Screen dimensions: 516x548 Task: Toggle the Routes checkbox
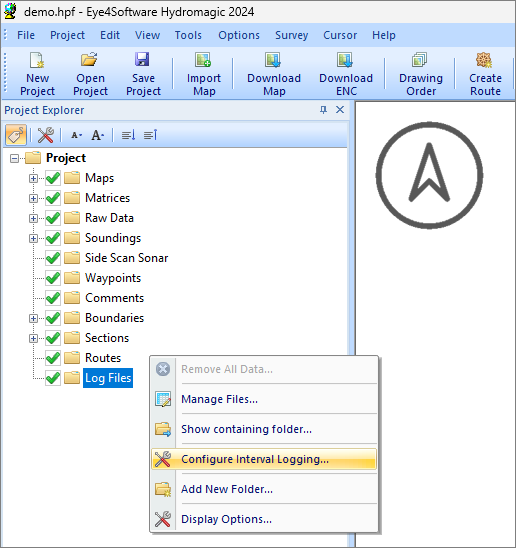[53, 358]
